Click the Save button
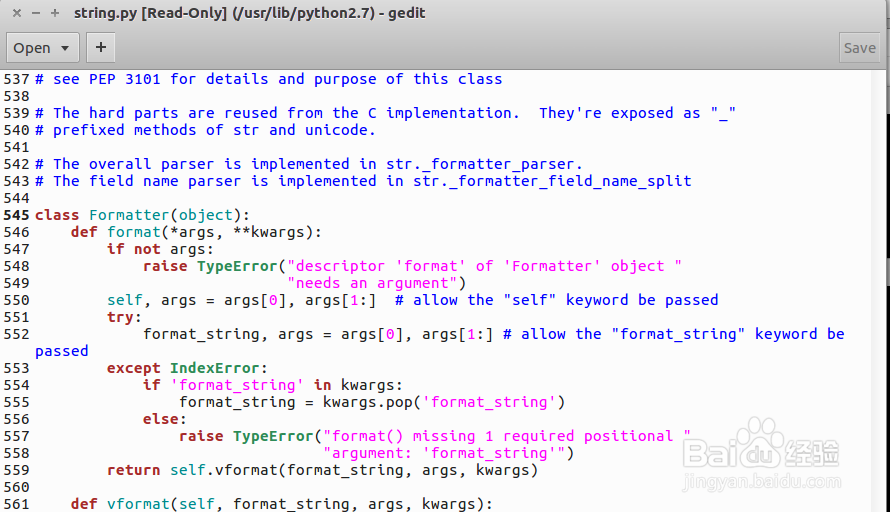Image resolution: width=890 pixels, height=512 pixels. click(859, 48)
